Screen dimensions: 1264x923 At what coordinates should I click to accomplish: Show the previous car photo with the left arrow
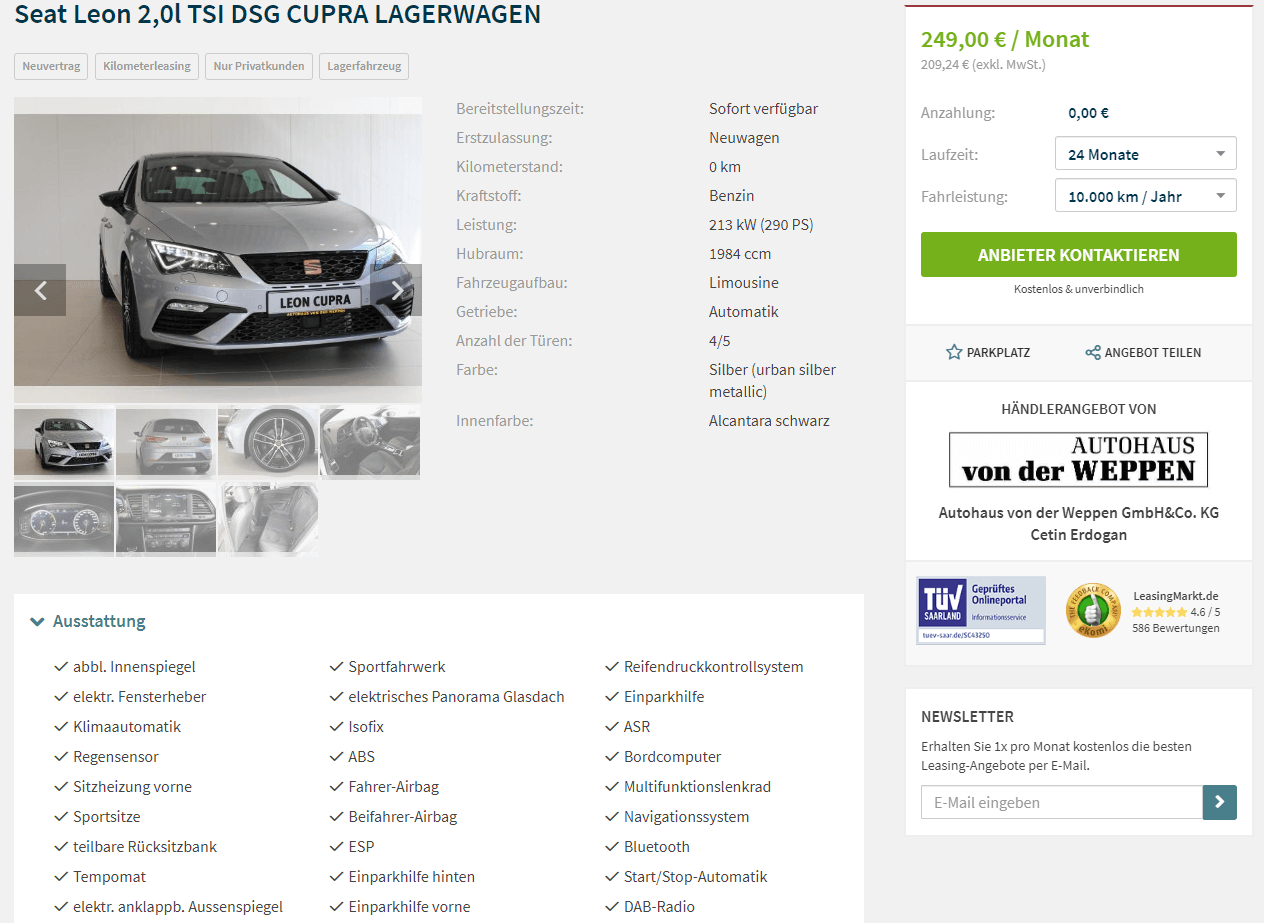40,290
